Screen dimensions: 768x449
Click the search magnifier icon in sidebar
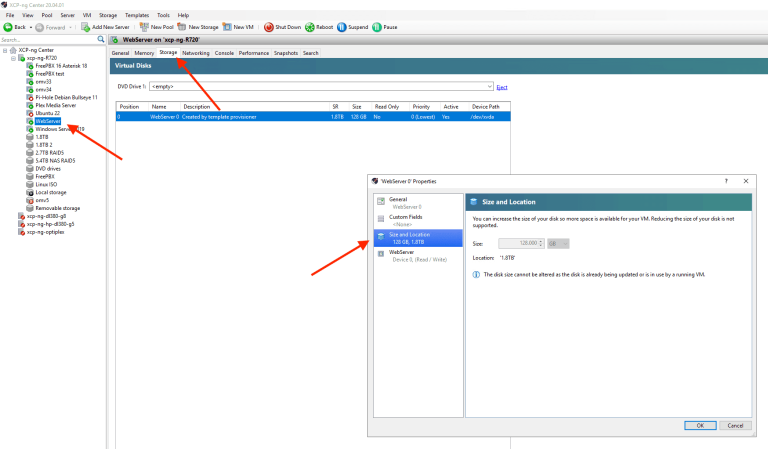pos(100,39)
